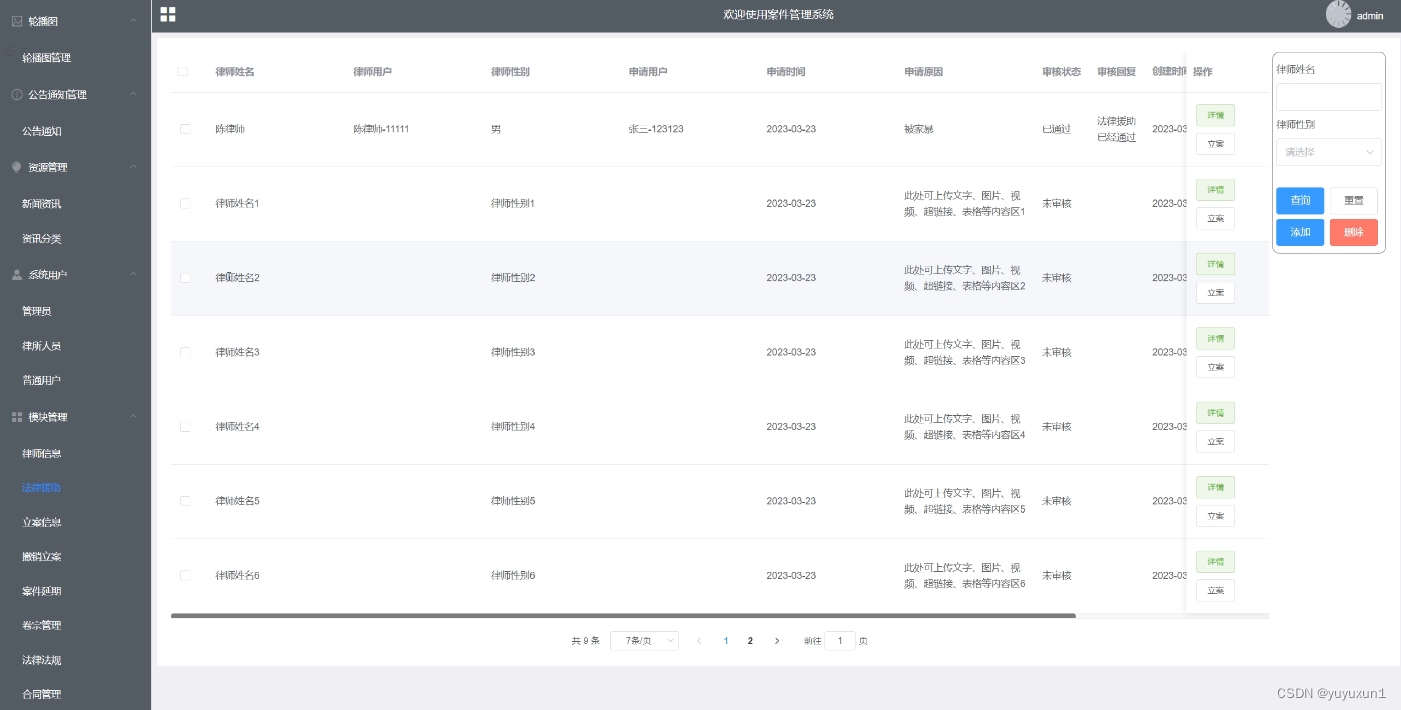The width and height of the screenshot is (1401, 710).
Task: Check the row checkbox for 律师姓名3
Action: click(x=185, y=352)
